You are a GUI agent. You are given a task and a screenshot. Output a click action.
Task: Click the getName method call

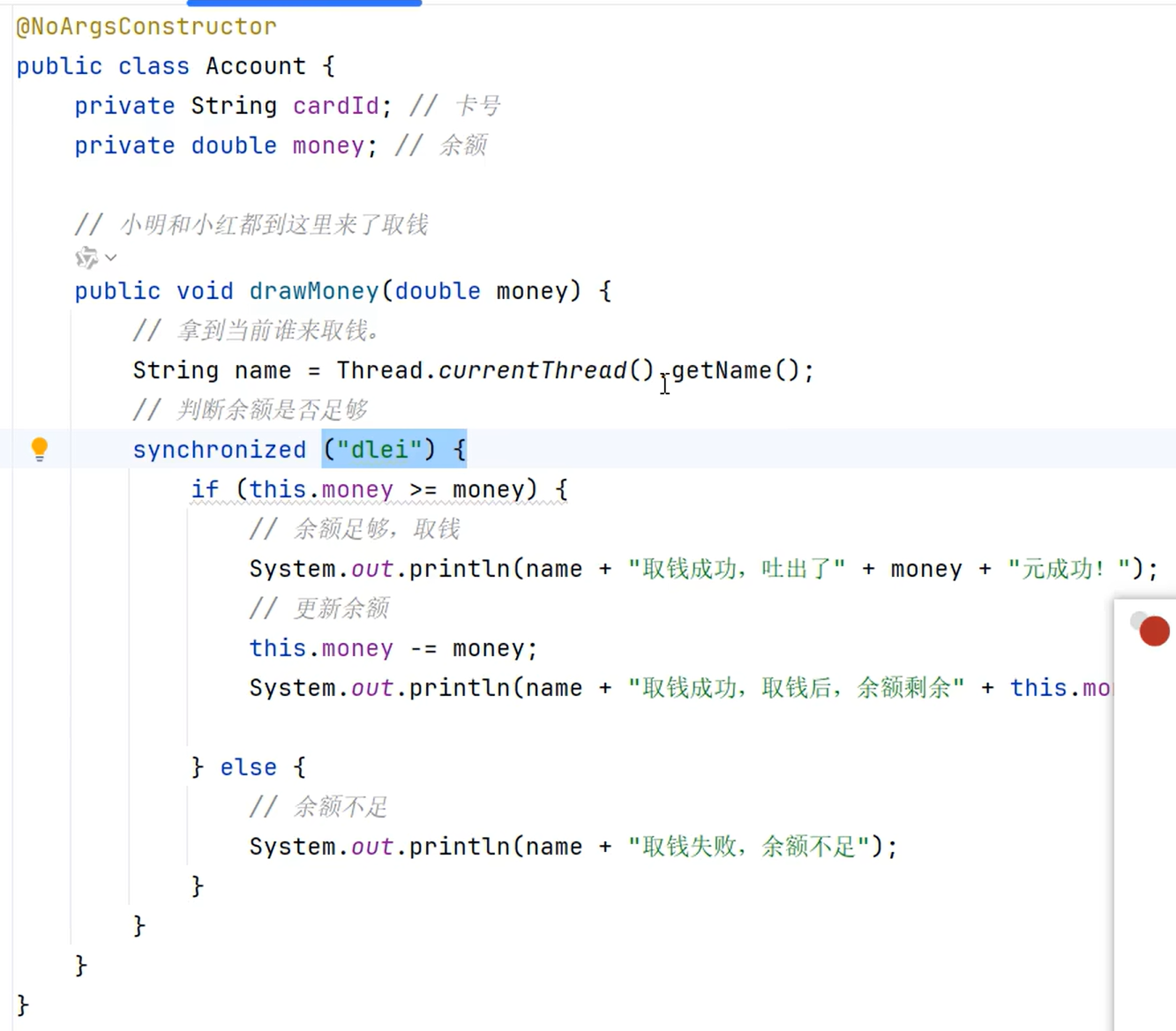722,370
